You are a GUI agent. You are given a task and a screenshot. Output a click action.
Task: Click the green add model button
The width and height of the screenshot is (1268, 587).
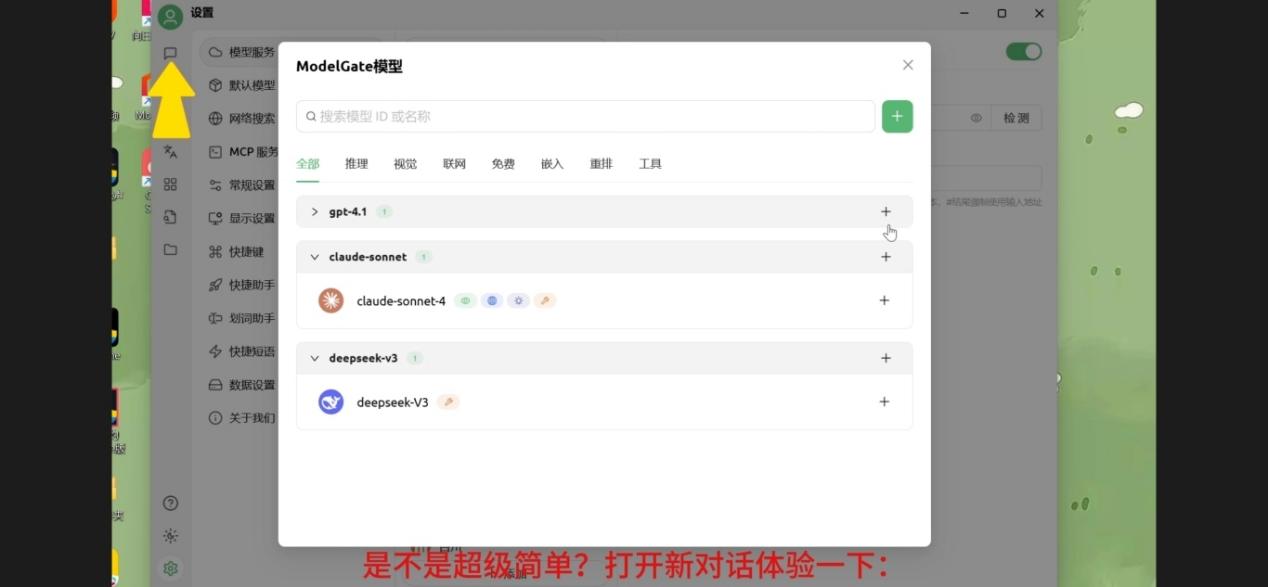[897, 116]
